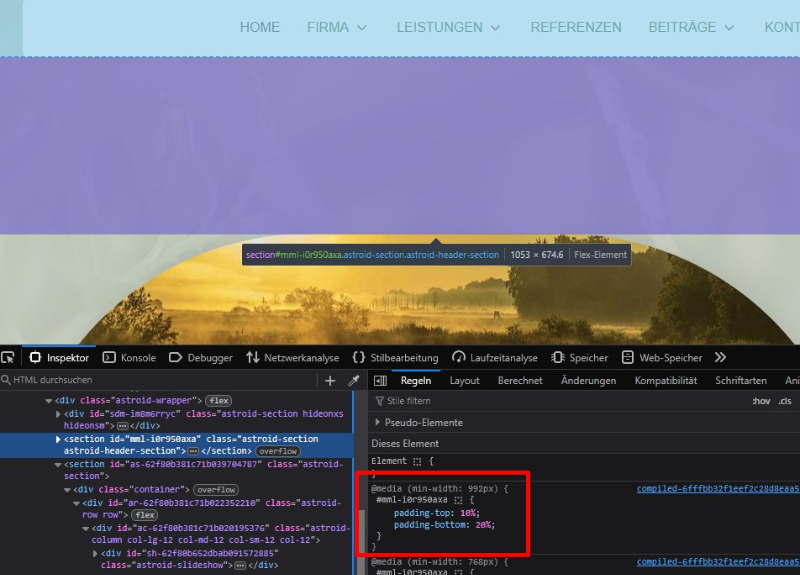Toggle the :hov pseudo-class panel

(761, 401)
